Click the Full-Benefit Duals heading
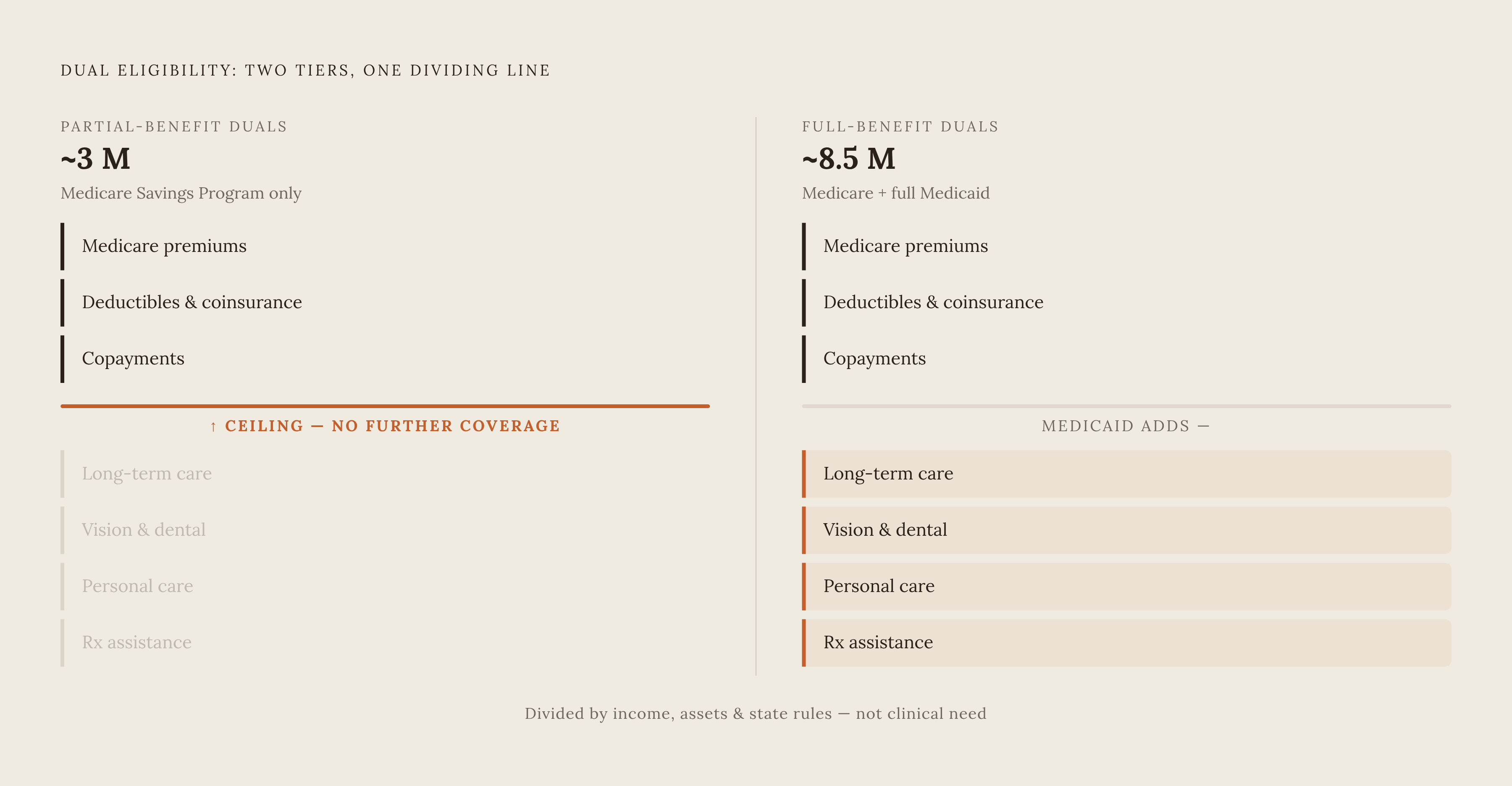The image size is (1512, 786). [900, 127]
